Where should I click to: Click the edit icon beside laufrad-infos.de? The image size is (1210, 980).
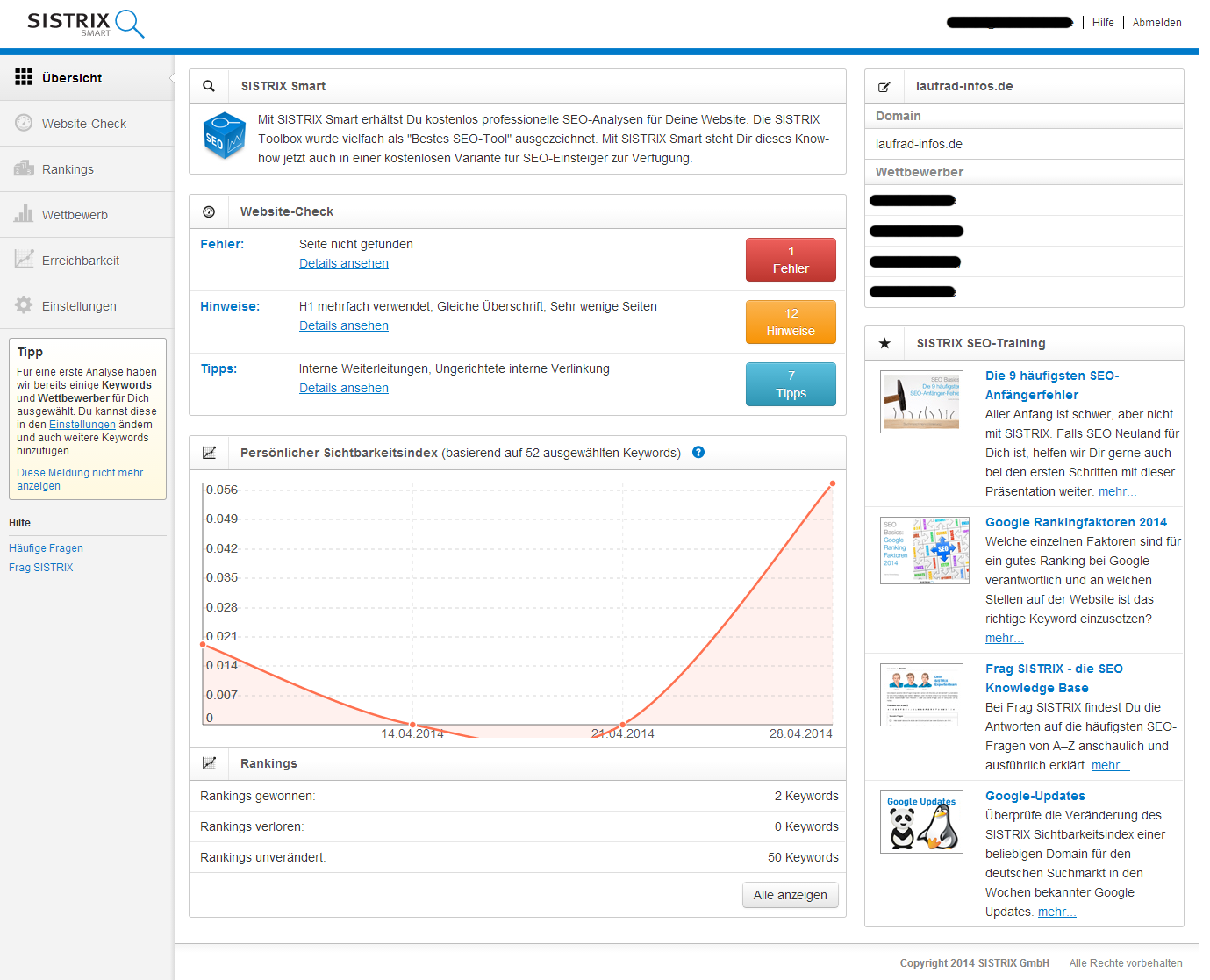(x=884, y=87)
